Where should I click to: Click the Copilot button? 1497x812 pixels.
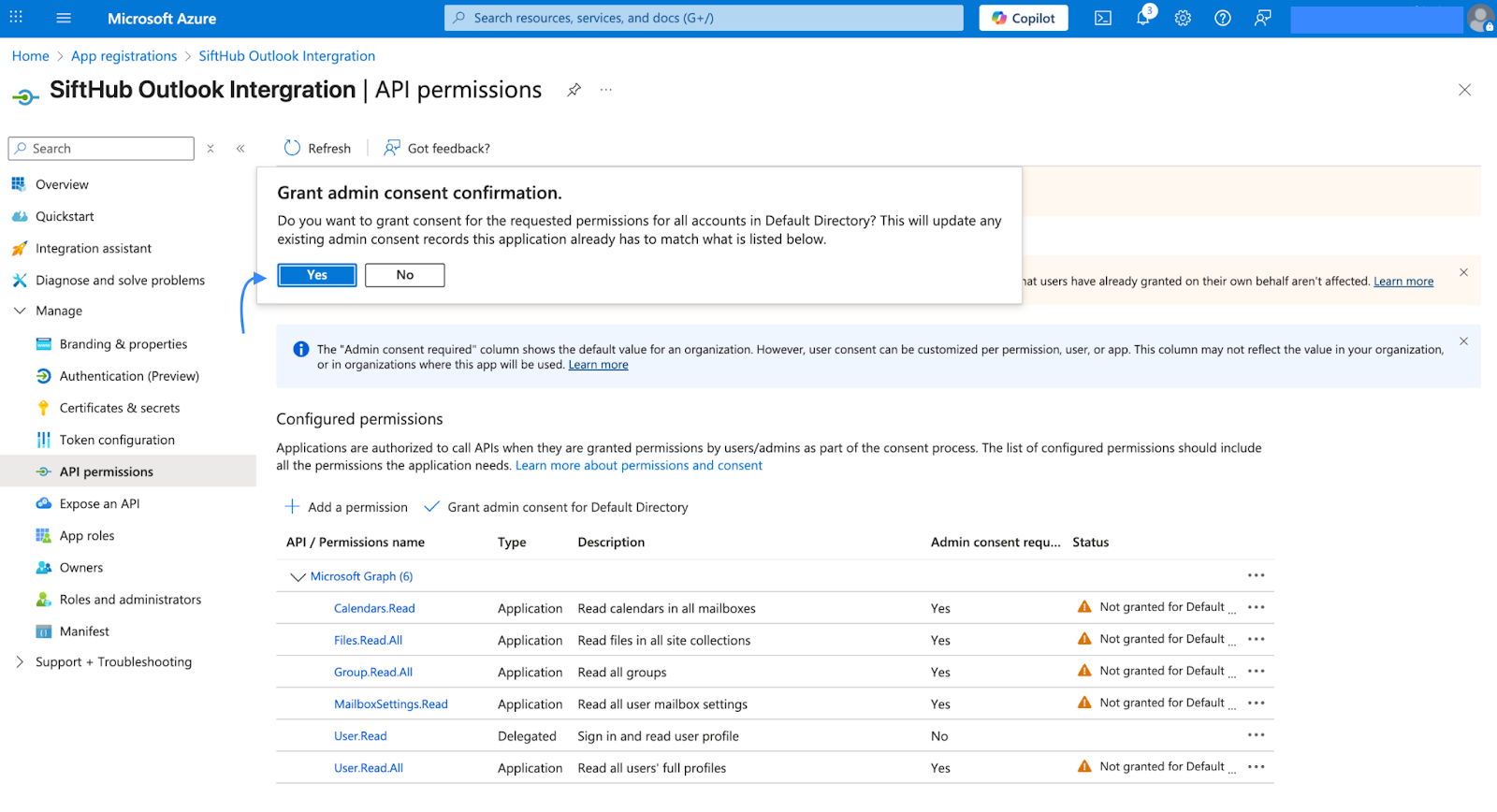pos(1024,18)
